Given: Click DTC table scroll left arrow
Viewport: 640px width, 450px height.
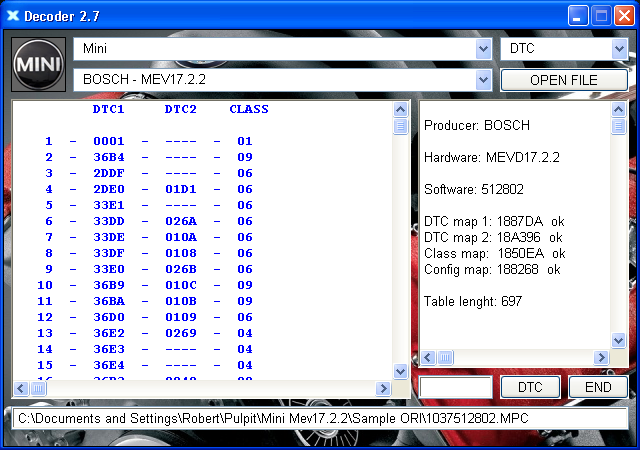Looking at the screenshot, I should tap(21, 388).
